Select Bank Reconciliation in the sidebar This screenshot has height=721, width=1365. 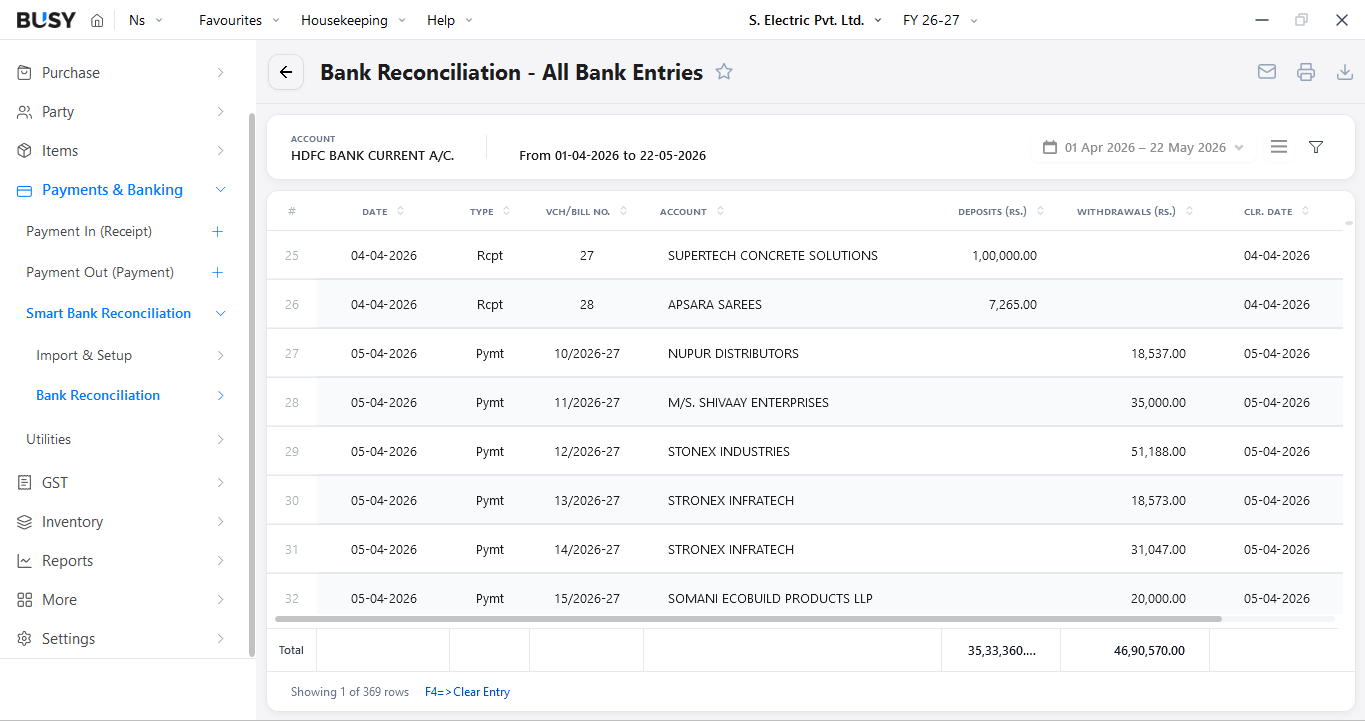[98, 395]
